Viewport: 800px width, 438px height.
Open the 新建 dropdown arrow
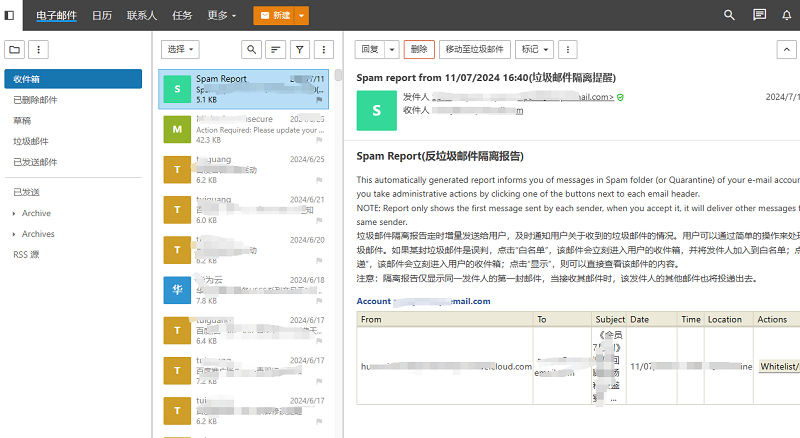pos(302,16)
